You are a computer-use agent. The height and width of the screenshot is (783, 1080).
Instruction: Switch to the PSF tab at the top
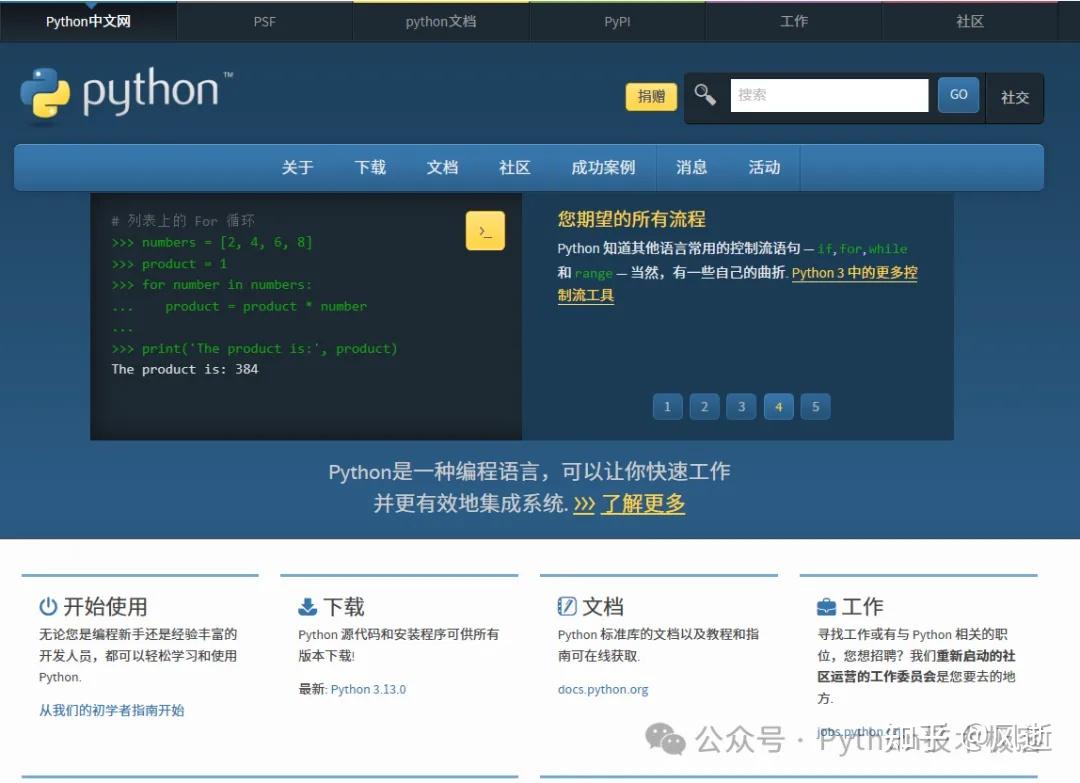click(264, 20)
